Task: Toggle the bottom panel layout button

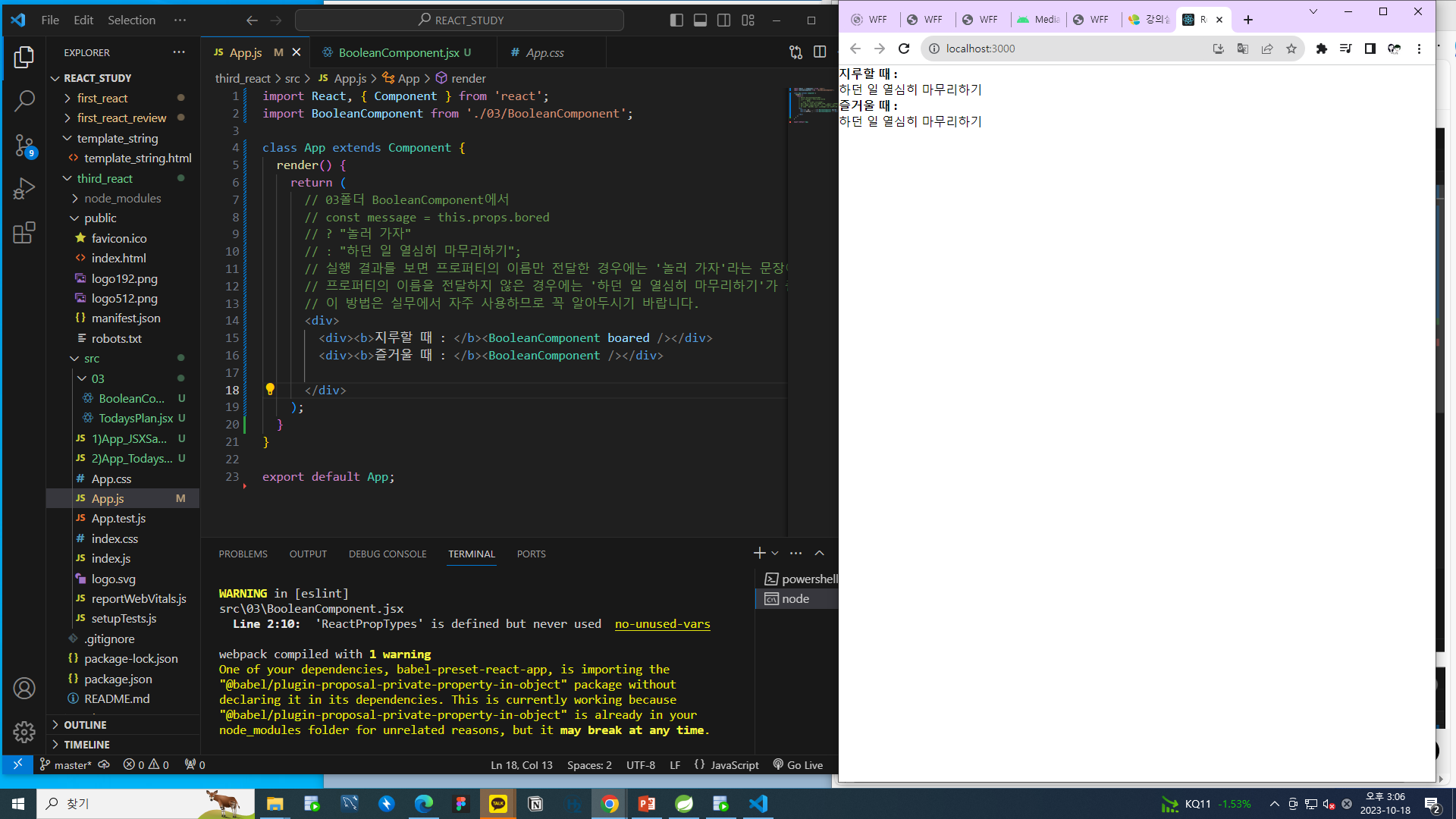Action: pyautogui.click(x=700, y=20)
